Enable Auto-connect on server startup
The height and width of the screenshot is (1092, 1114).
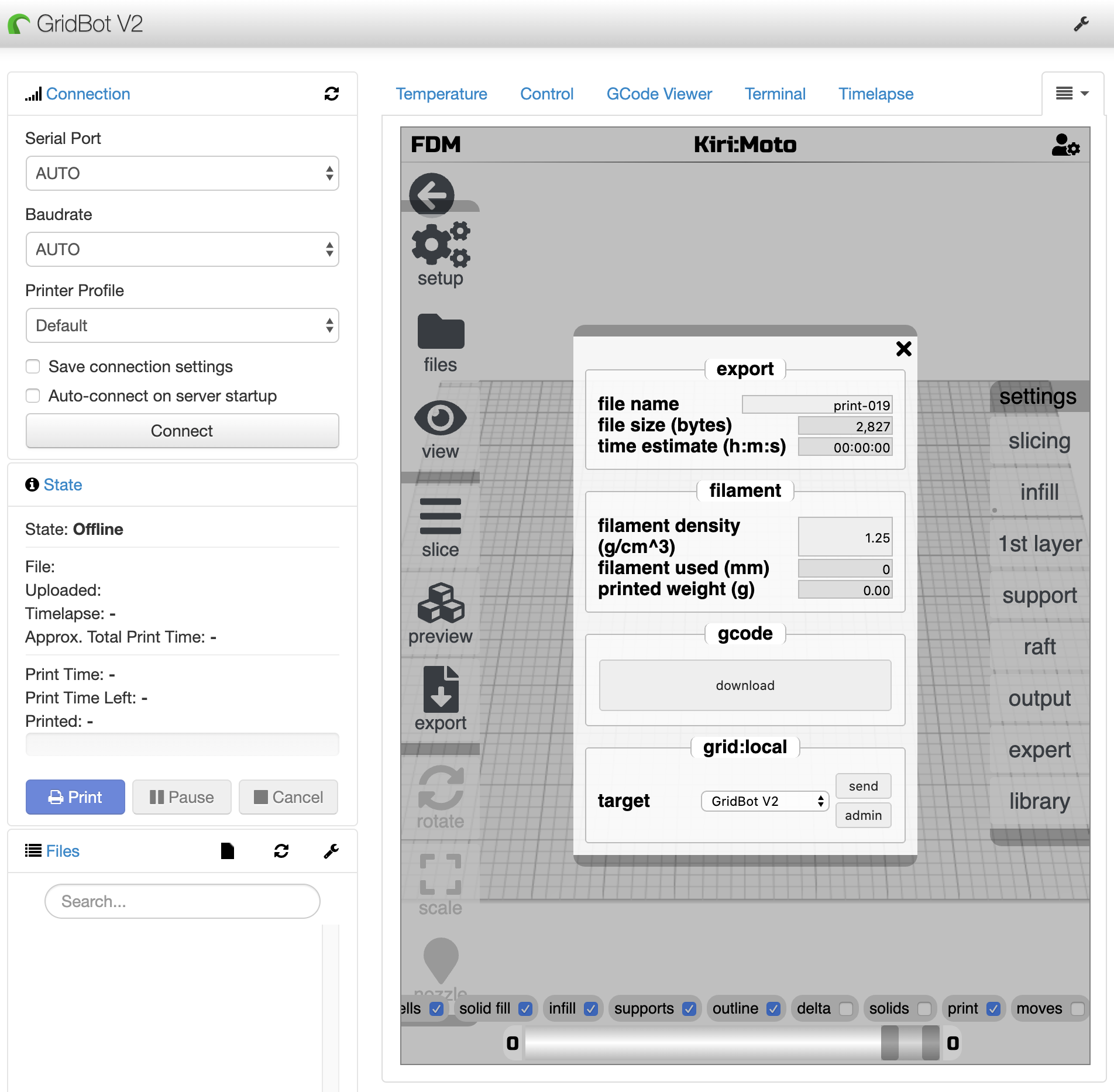pyautogui.click(x=33, y=396)
